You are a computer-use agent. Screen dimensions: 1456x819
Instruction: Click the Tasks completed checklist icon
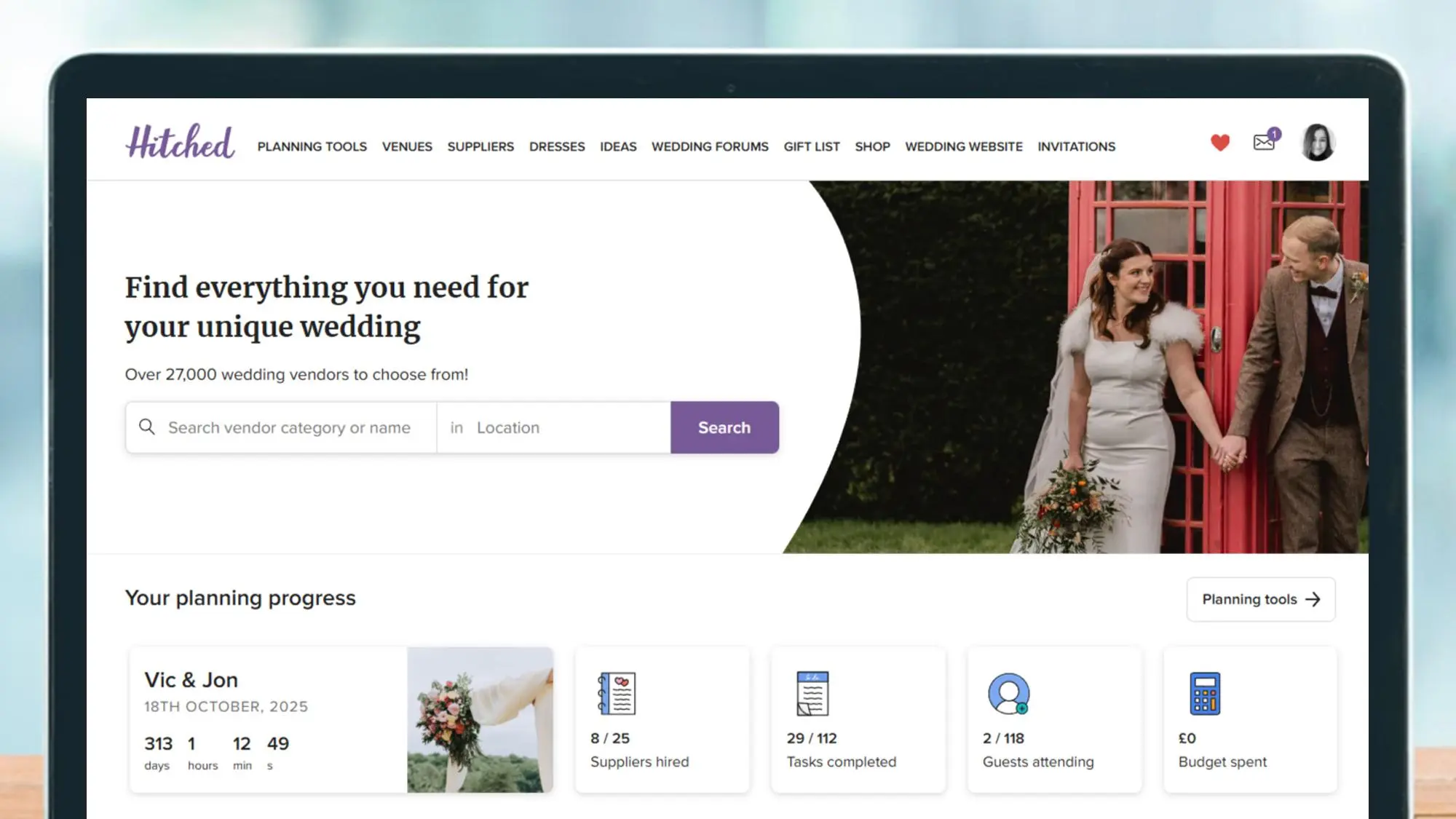pos(812,693)
